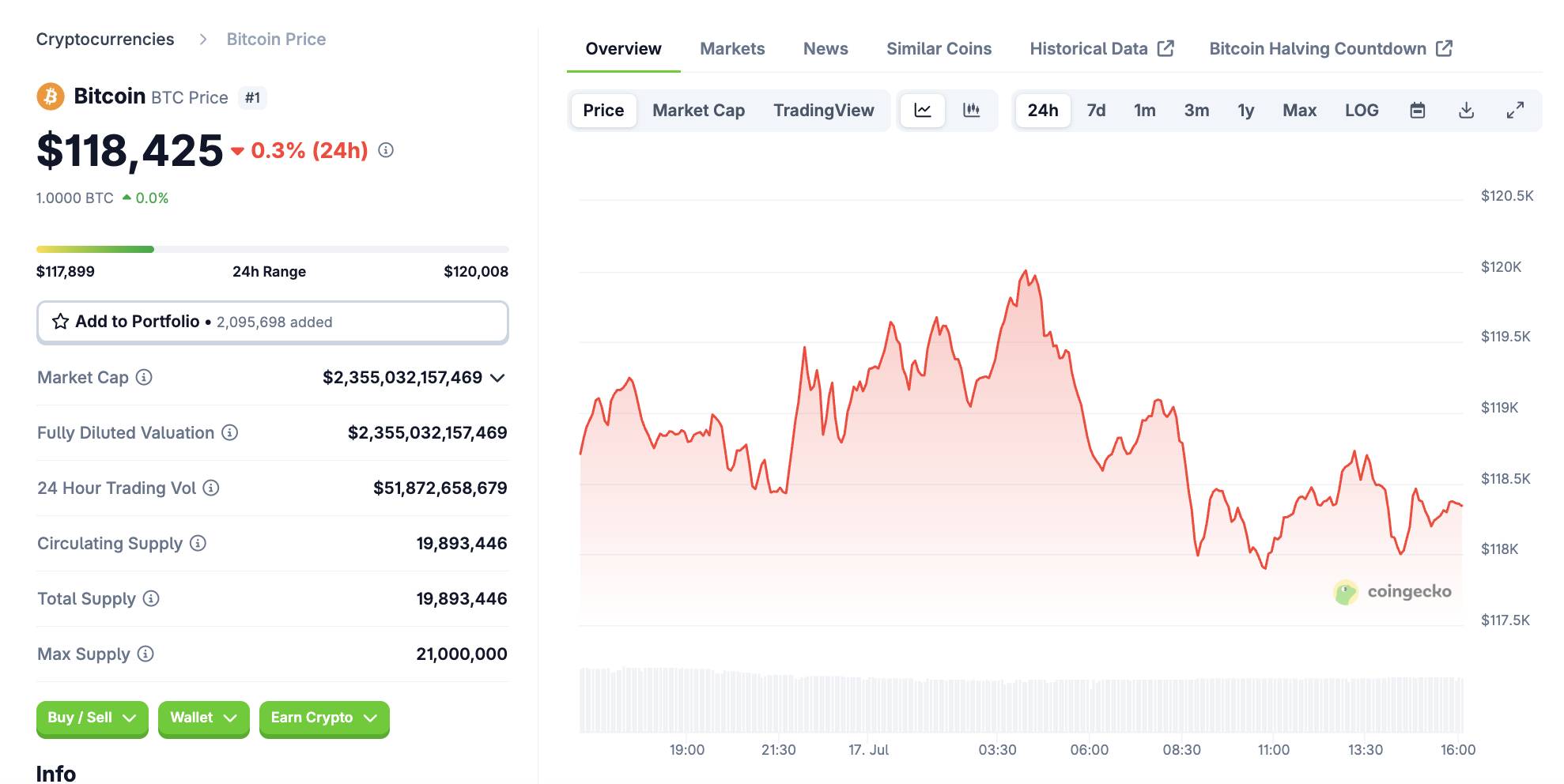Set chart range to 1y

pos(1246,111)
